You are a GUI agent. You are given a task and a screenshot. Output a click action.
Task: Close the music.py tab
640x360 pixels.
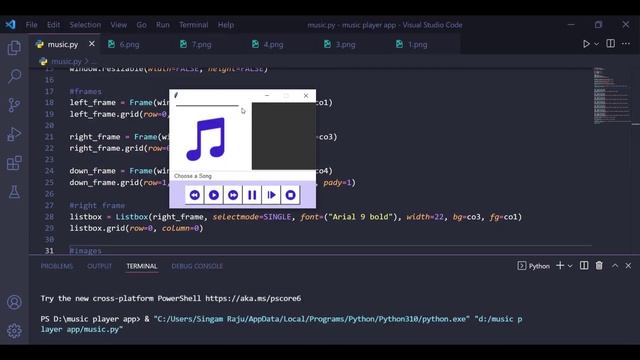click(x=92, y=44)
